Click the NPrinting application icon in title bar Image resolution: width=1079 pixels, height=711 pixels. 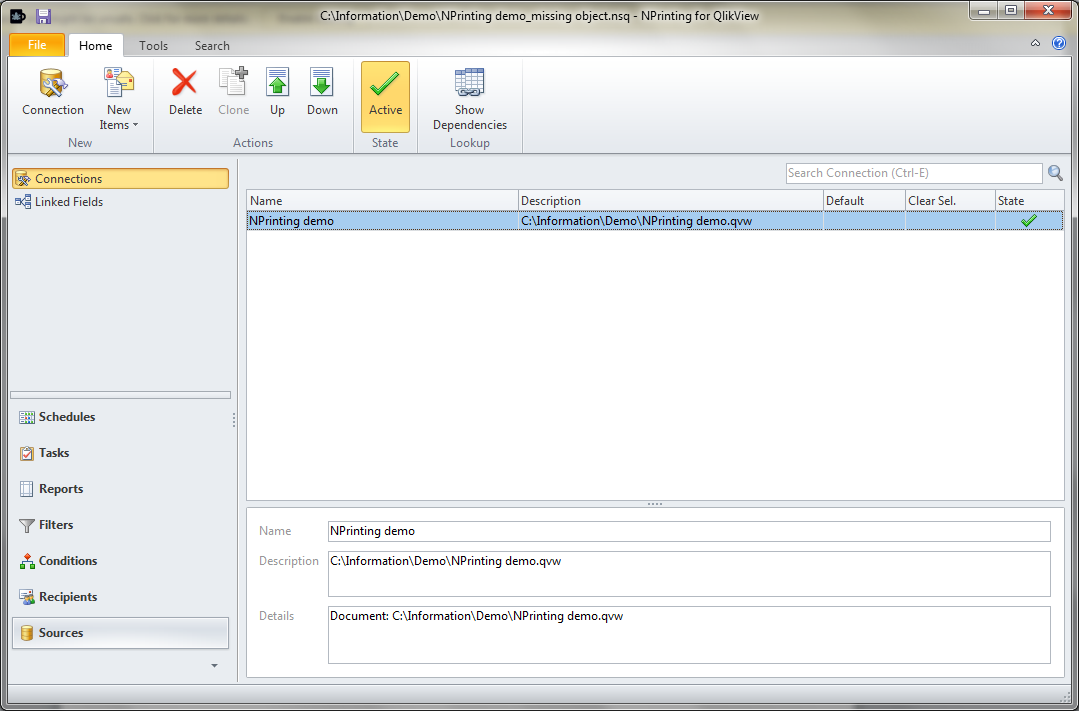18,16
